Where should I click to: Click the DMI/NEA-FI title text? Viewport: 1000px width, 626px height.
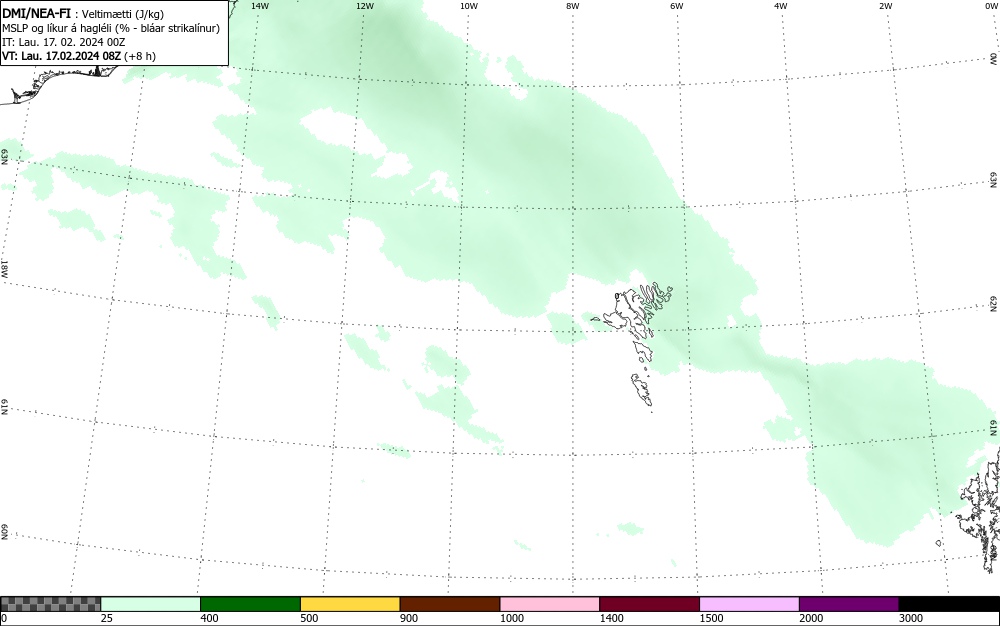(36, 14)
